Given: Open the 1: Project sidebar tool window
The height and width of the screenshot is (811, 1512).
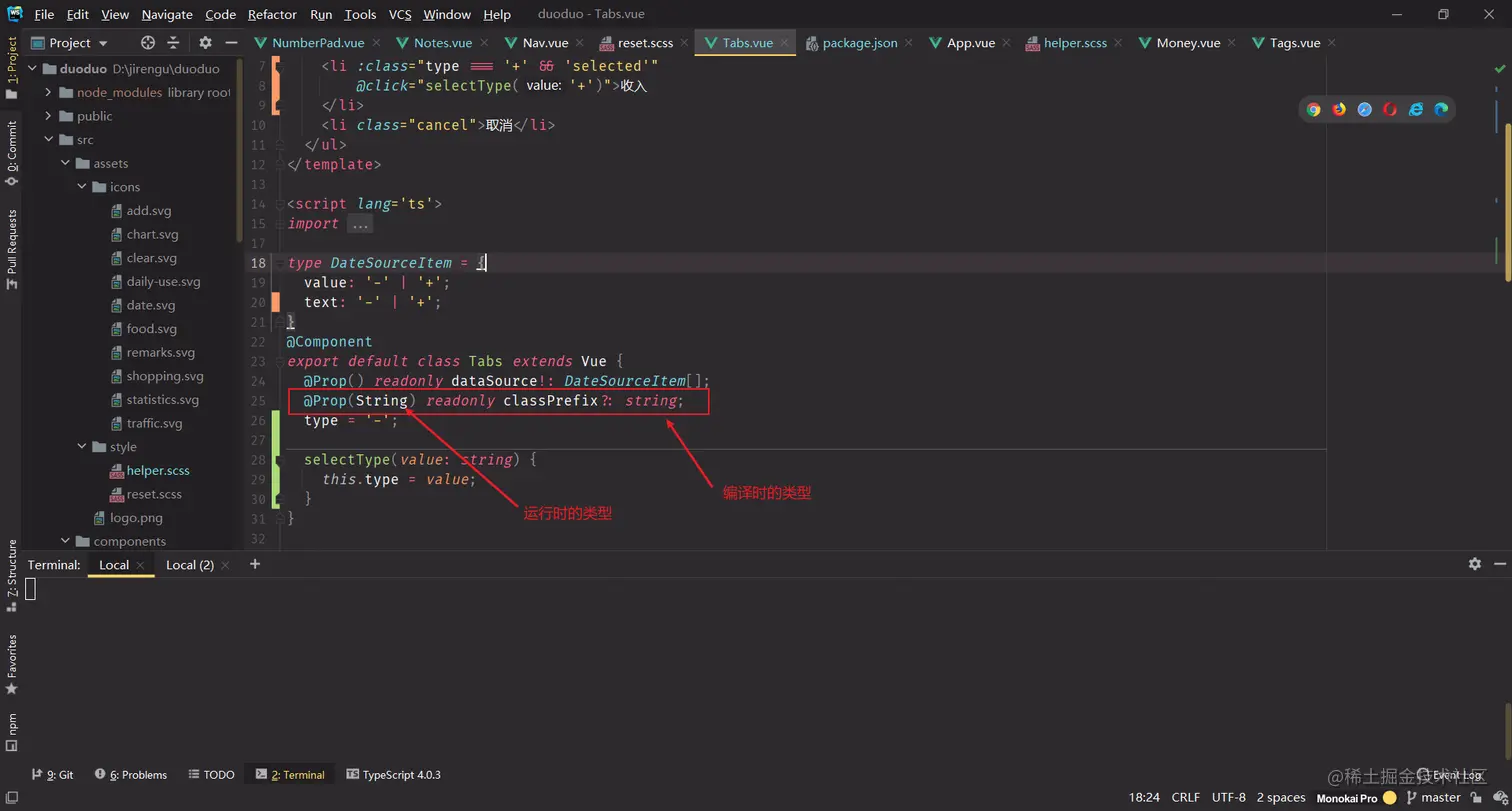Looking at the screenshot, I should pos(12,67).
